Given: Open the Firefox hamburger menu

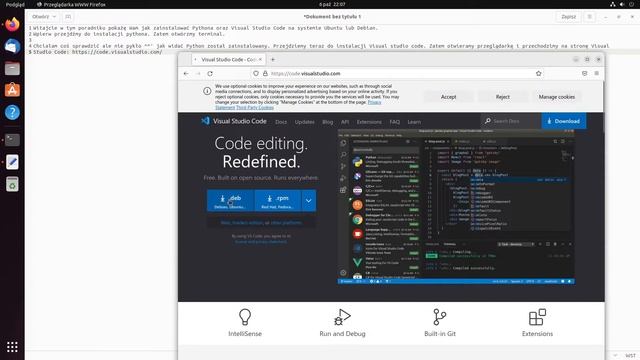Looking at the screenshot, I should (x=597, y=73).
